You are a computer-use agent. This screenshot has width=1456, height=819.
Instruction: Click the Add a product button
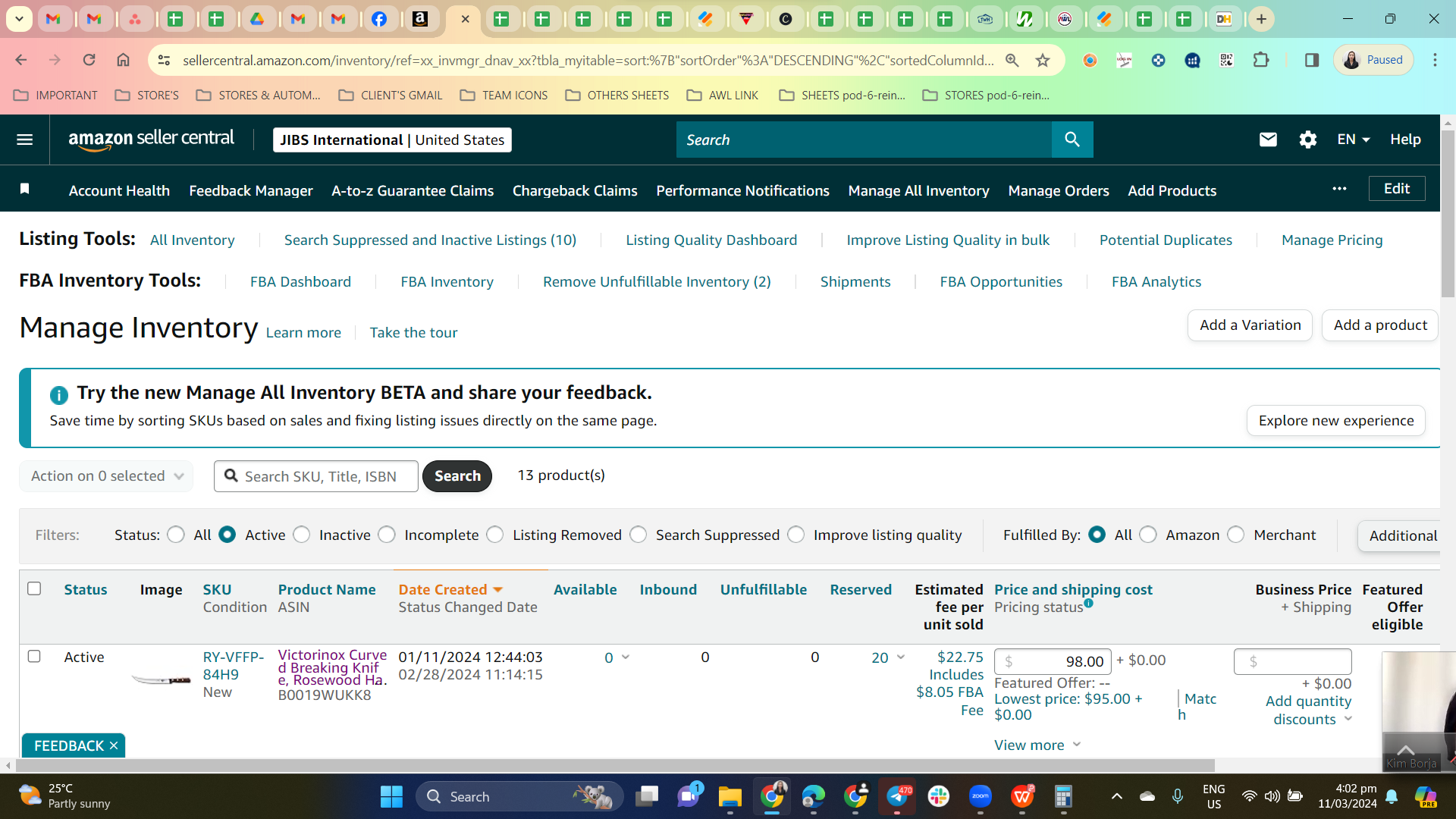1380,325
